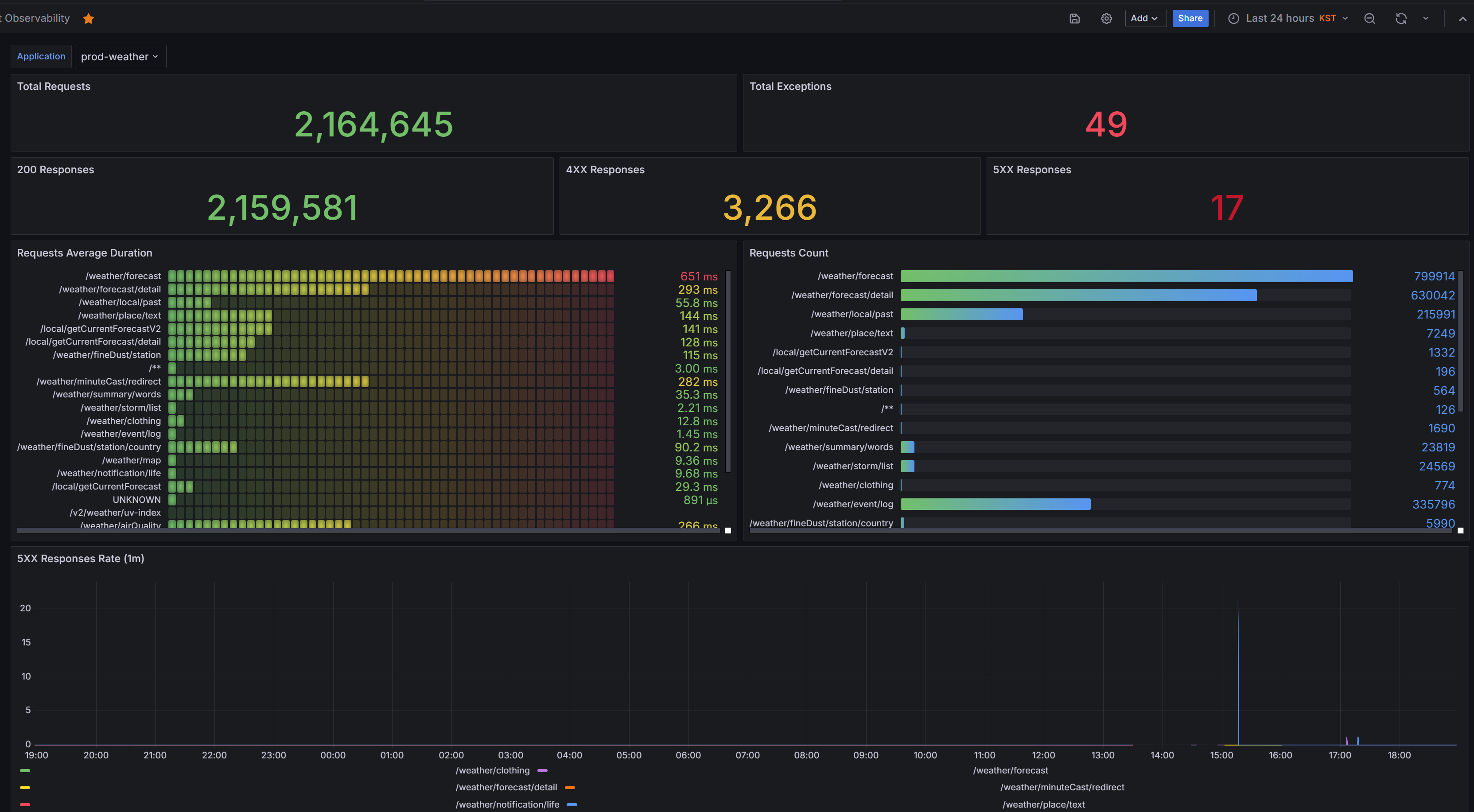Image resolution: width=1474 pixels, height=812 pixels.
Task: Click the collapse top bar chevron icon
Action: 1462,19
